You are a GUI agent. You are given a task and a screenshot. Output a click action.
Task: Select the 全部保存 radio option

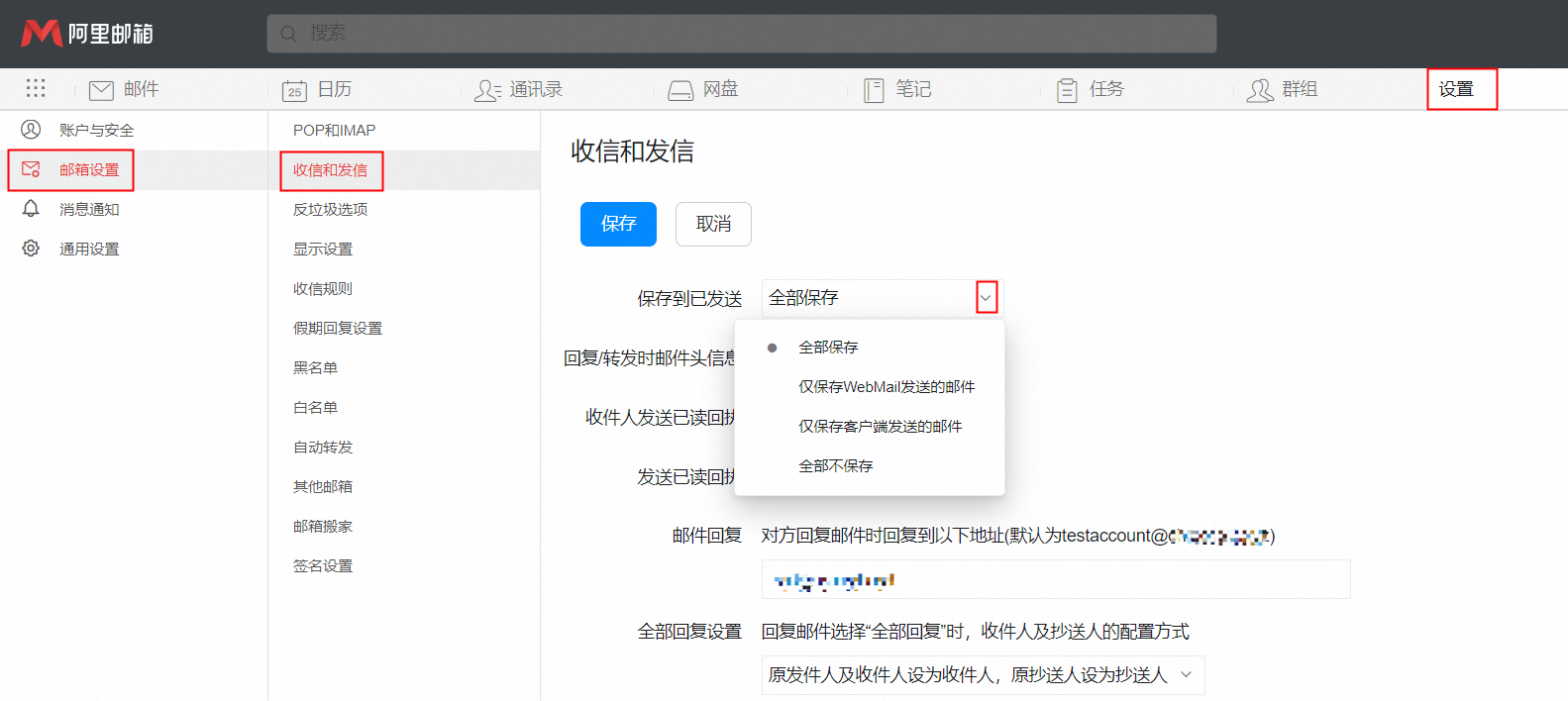click(828, 348)
